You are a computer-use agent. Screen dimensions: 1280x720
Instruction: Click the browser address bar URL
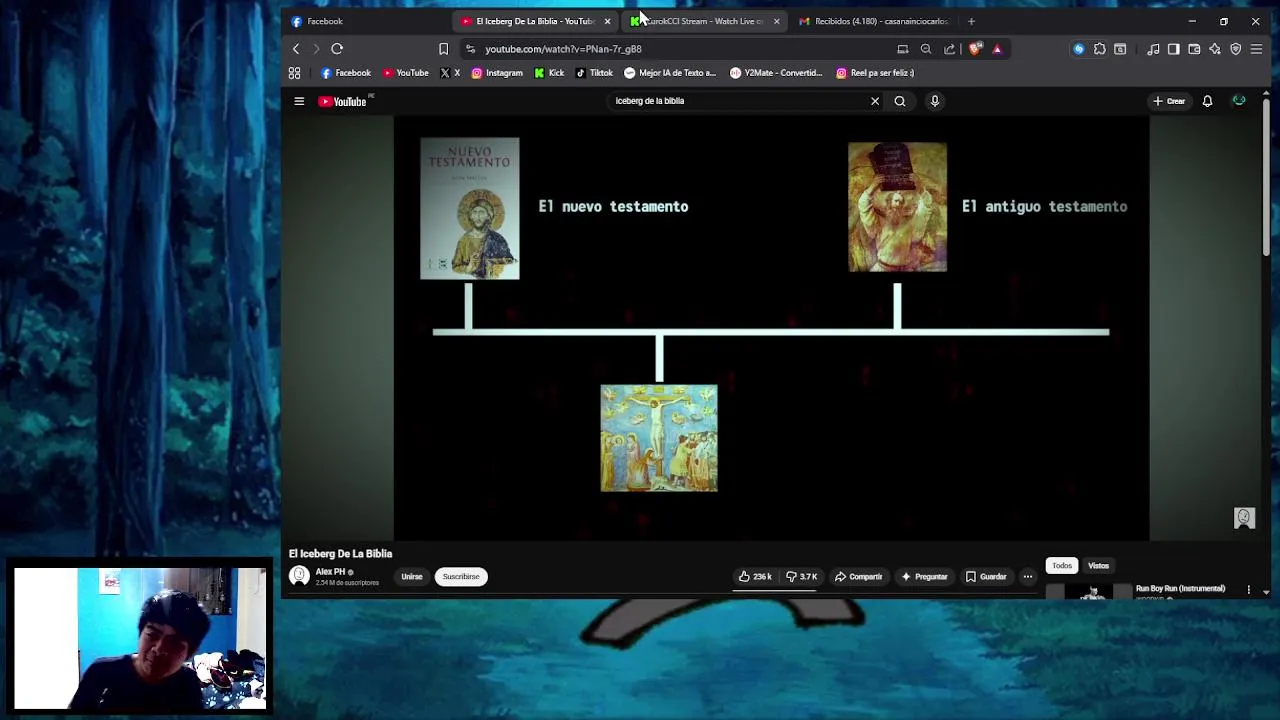tap(563, 49)
